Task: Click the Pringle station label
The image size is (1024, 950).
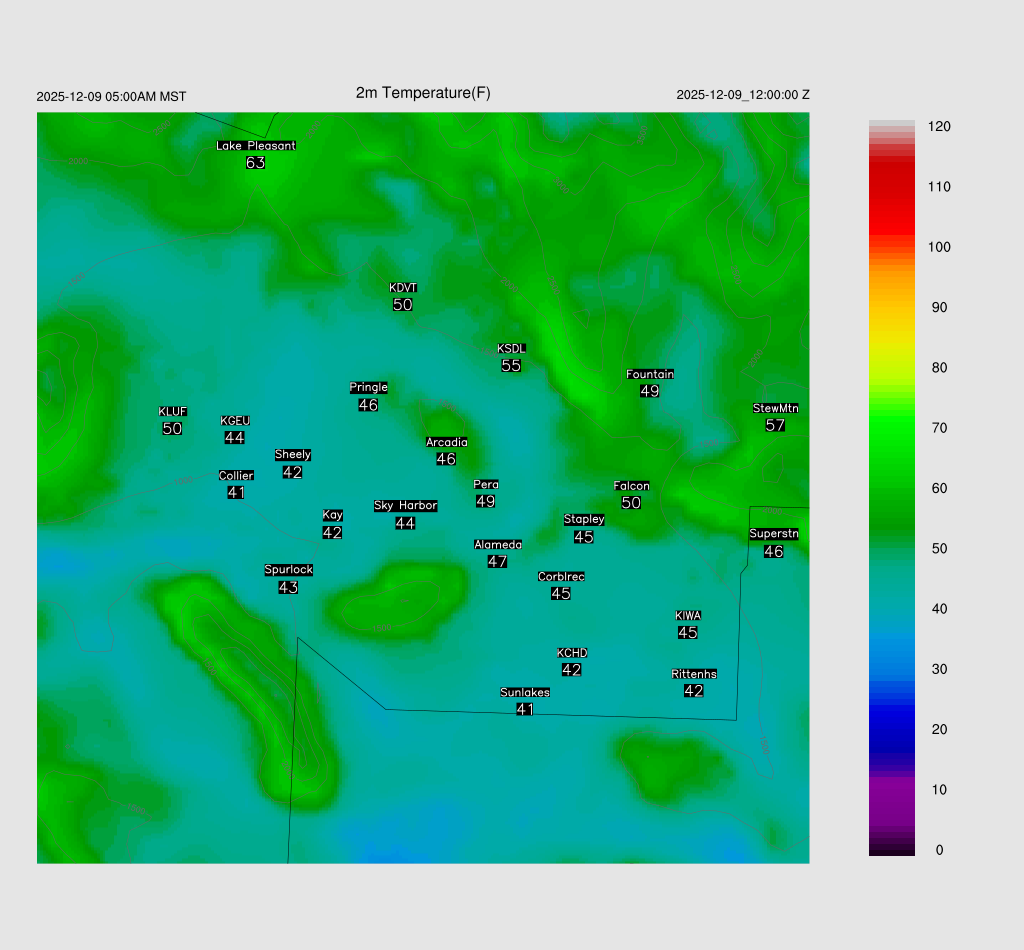Action: click(x=368, y=387)
